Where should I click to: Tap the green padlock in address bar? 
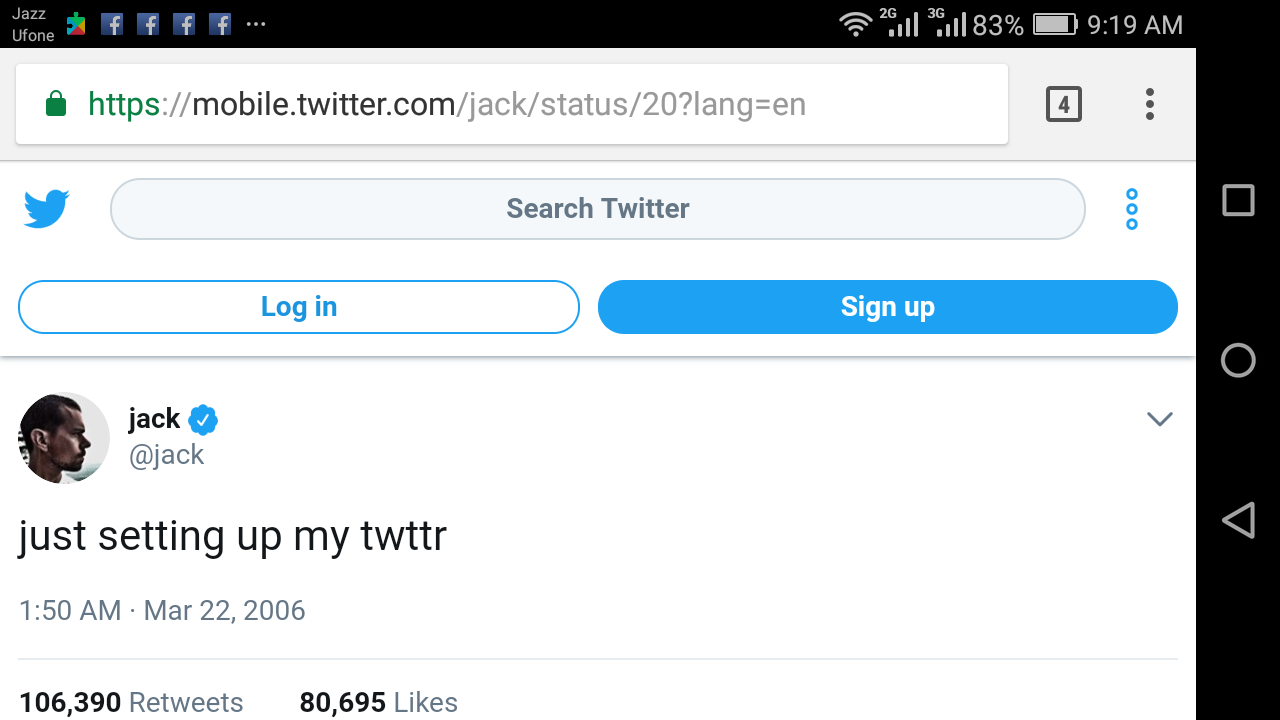56,104
